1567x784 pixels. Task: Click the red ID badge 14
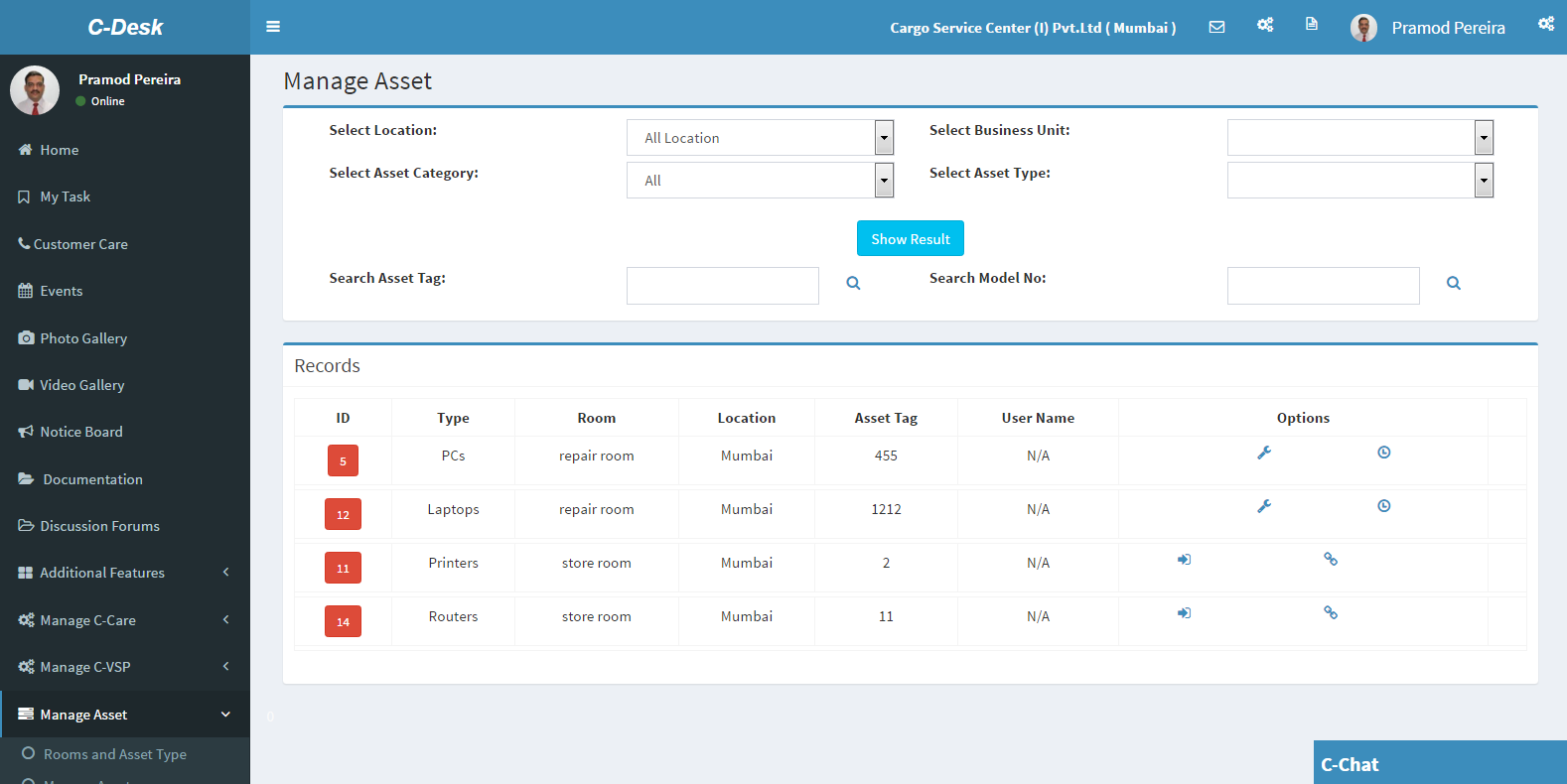(343, 621)
